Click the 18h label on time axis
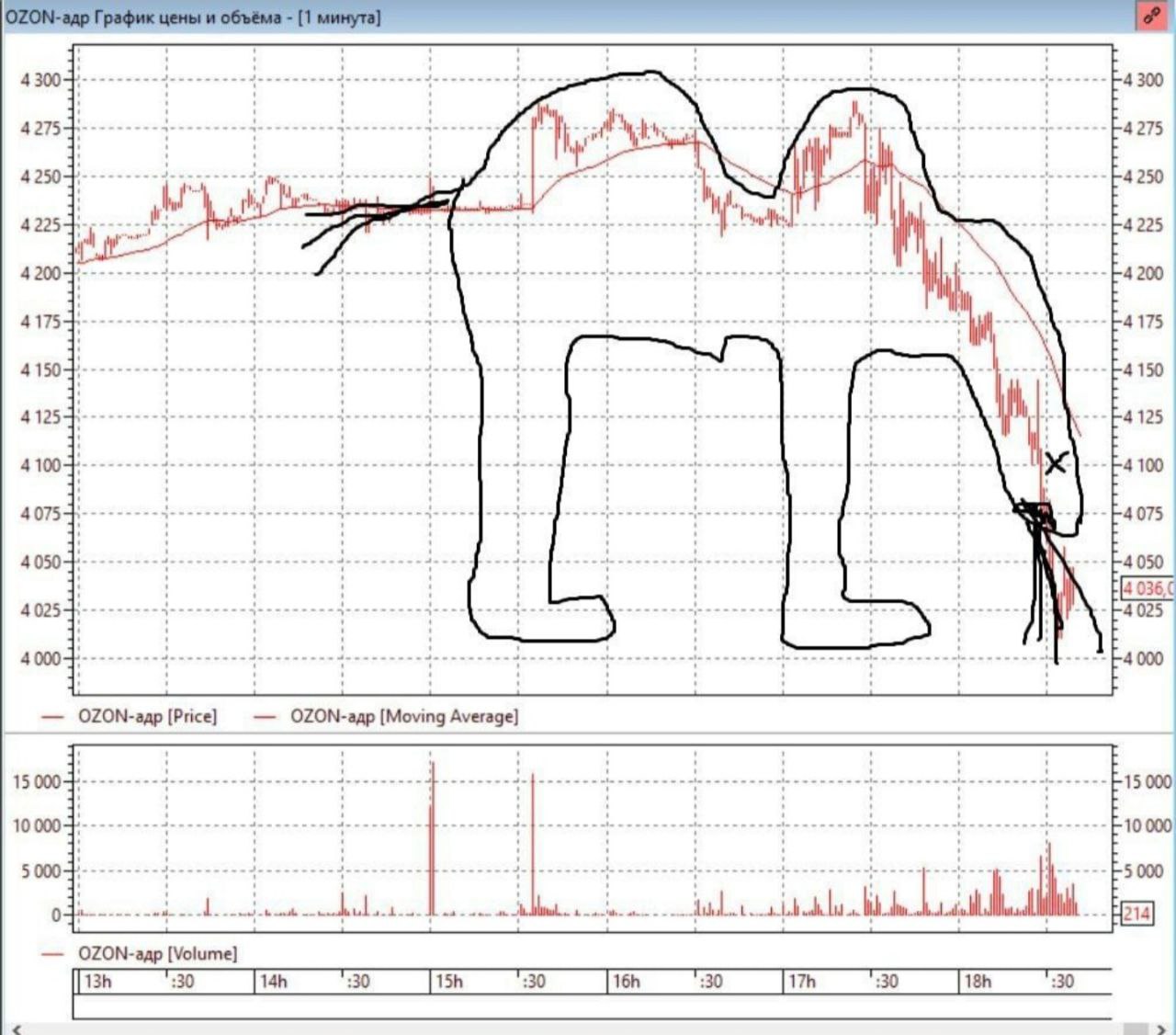This screenshot has height=1035, width=1176. click(x=978, y=981)
